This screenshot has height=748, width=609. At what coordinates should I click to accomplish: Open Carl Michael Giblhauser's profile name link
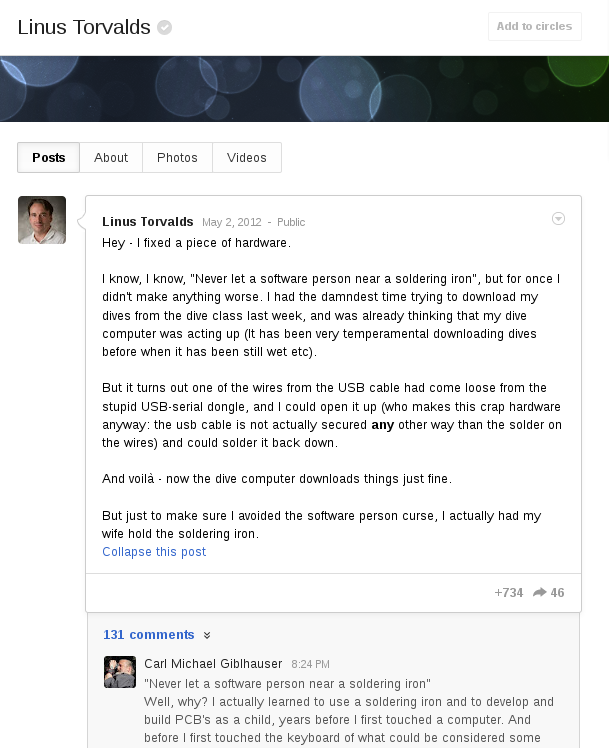213,664
